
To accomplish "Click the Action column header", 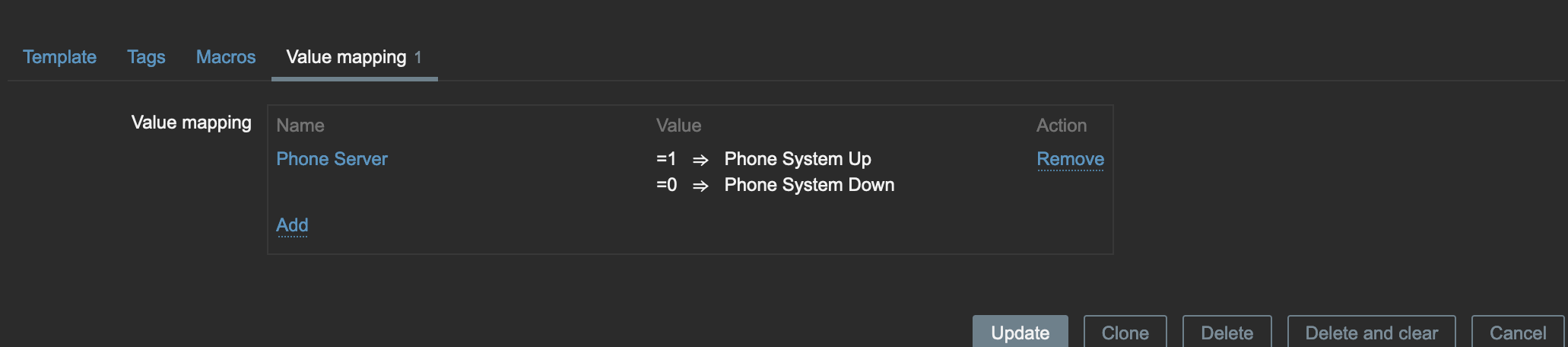I will [x=1061, y=126].
